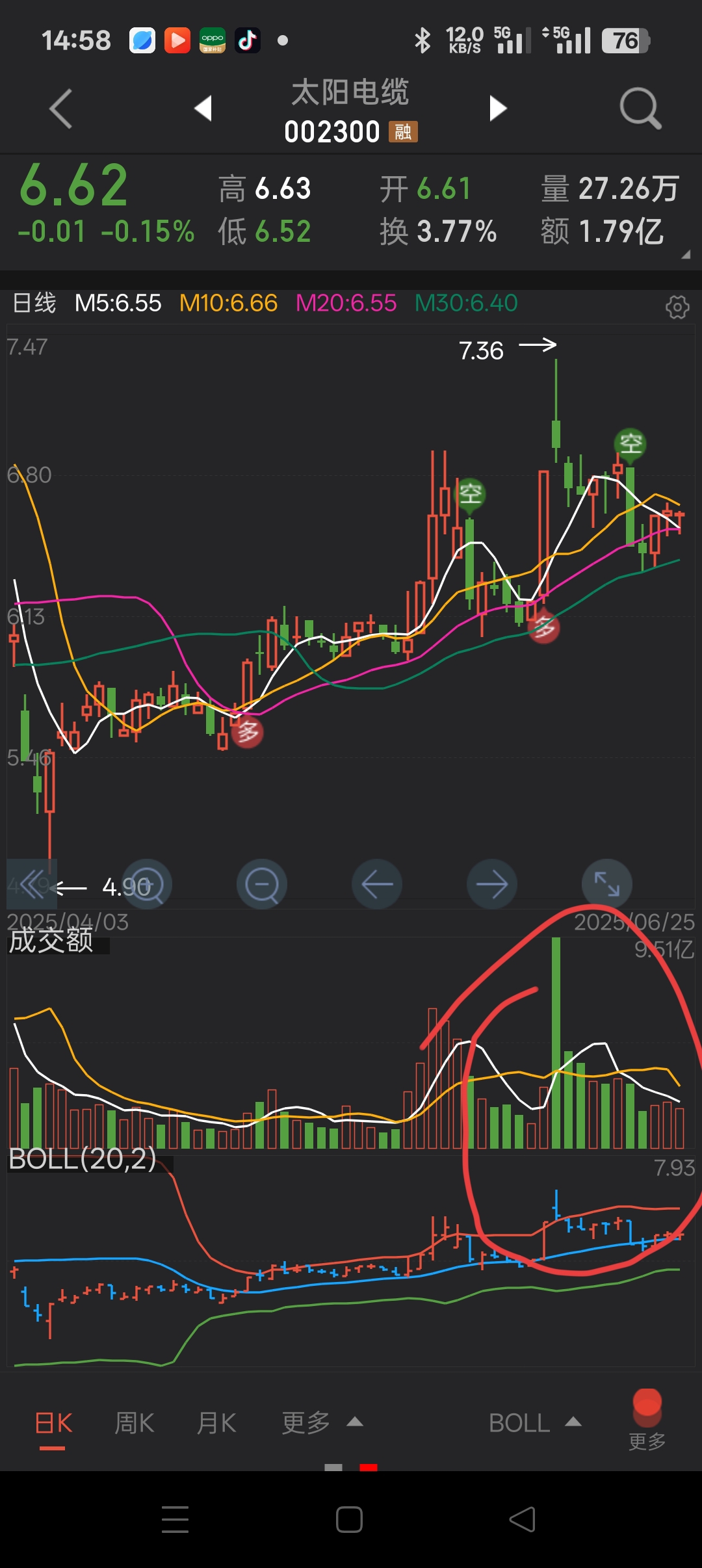Tap the red 更多 button at bottom right
702x1568 pixels.
tap(647, 1419)
